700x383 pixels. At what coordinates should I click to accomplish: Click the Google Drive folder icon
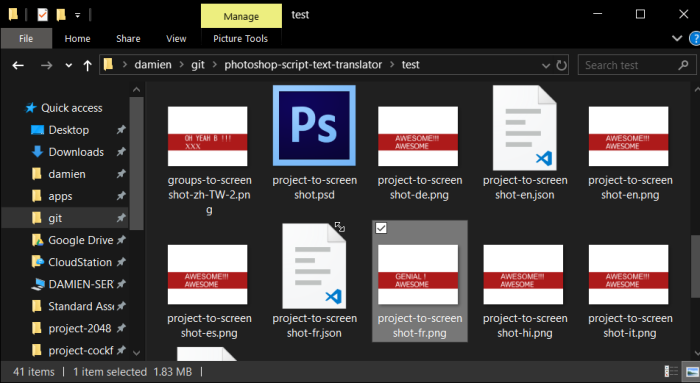[38, 240]
